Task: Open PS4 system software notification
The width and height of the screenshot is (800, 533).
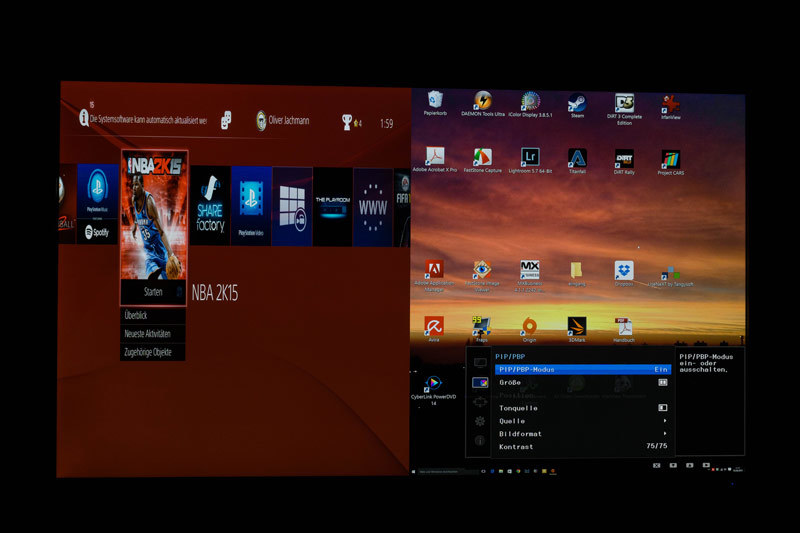Action: tap(143, 118)
